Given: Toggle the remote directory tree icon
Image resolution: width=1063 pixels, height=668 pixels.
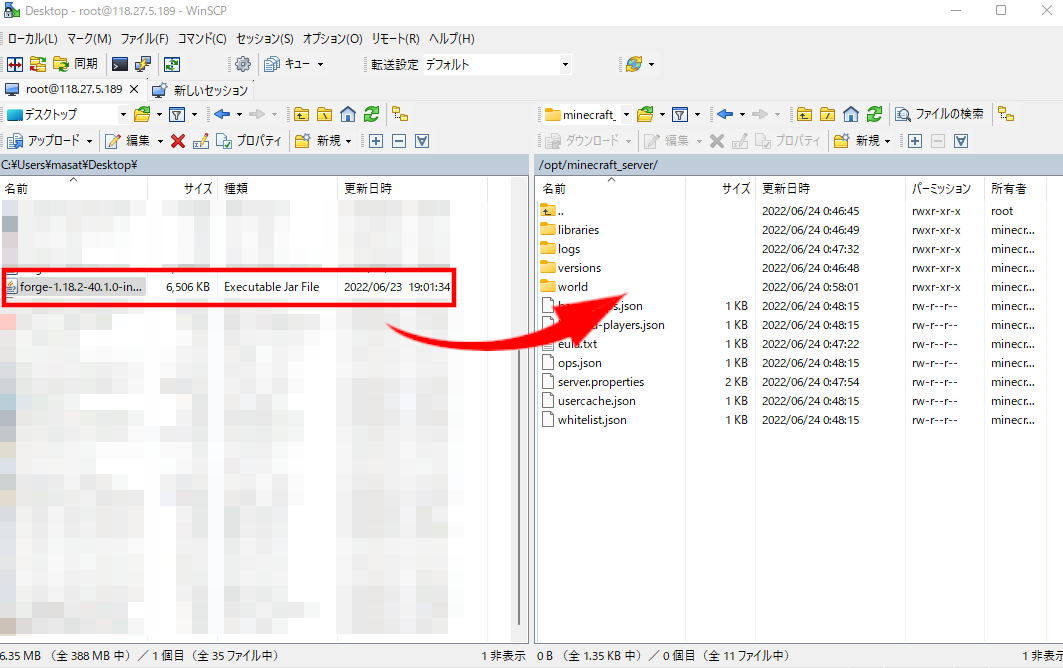Looking at the screenshot, I should click(x=1006, y=115).
